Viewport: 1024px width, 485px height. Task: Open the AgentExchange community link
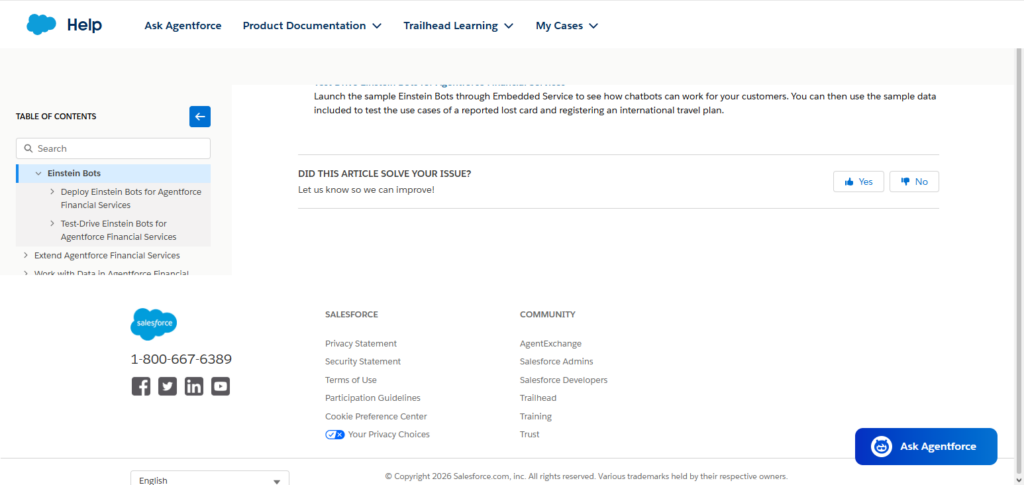(x=551, y=343)
